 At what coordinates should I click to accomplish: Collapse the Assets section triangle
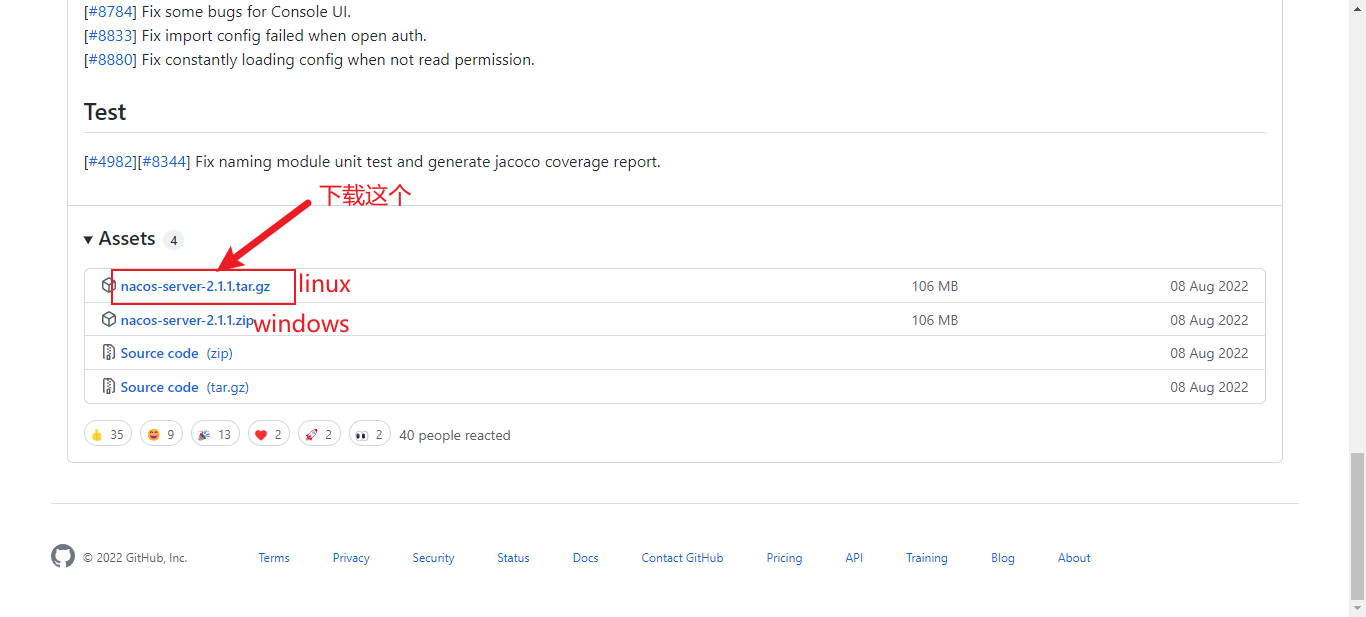[x=89, y=239]
